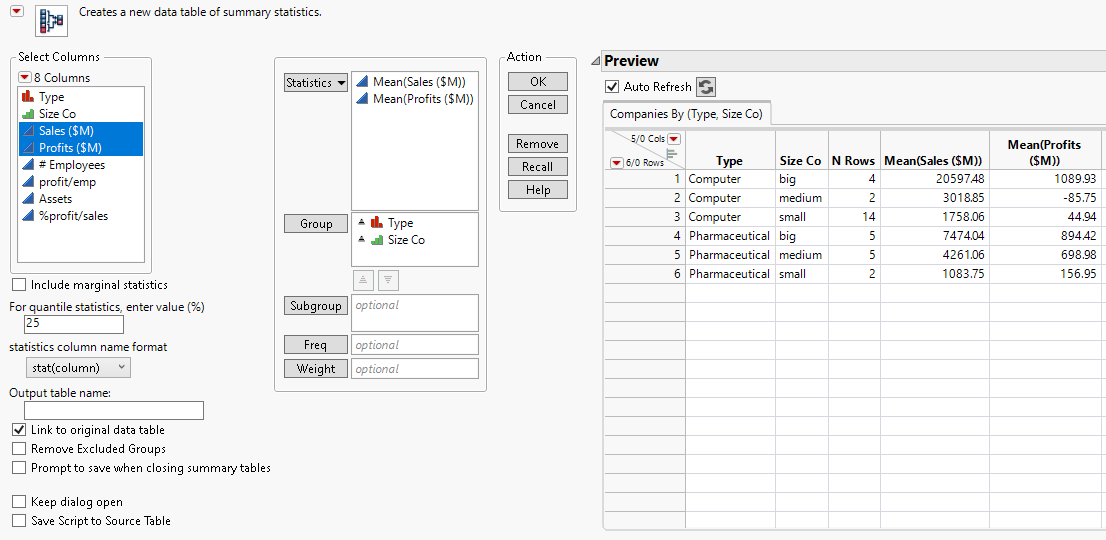This screenshot has height=540, width=1106.
Task: Click the nominal icon beside Type
Action: pos(28,97)
